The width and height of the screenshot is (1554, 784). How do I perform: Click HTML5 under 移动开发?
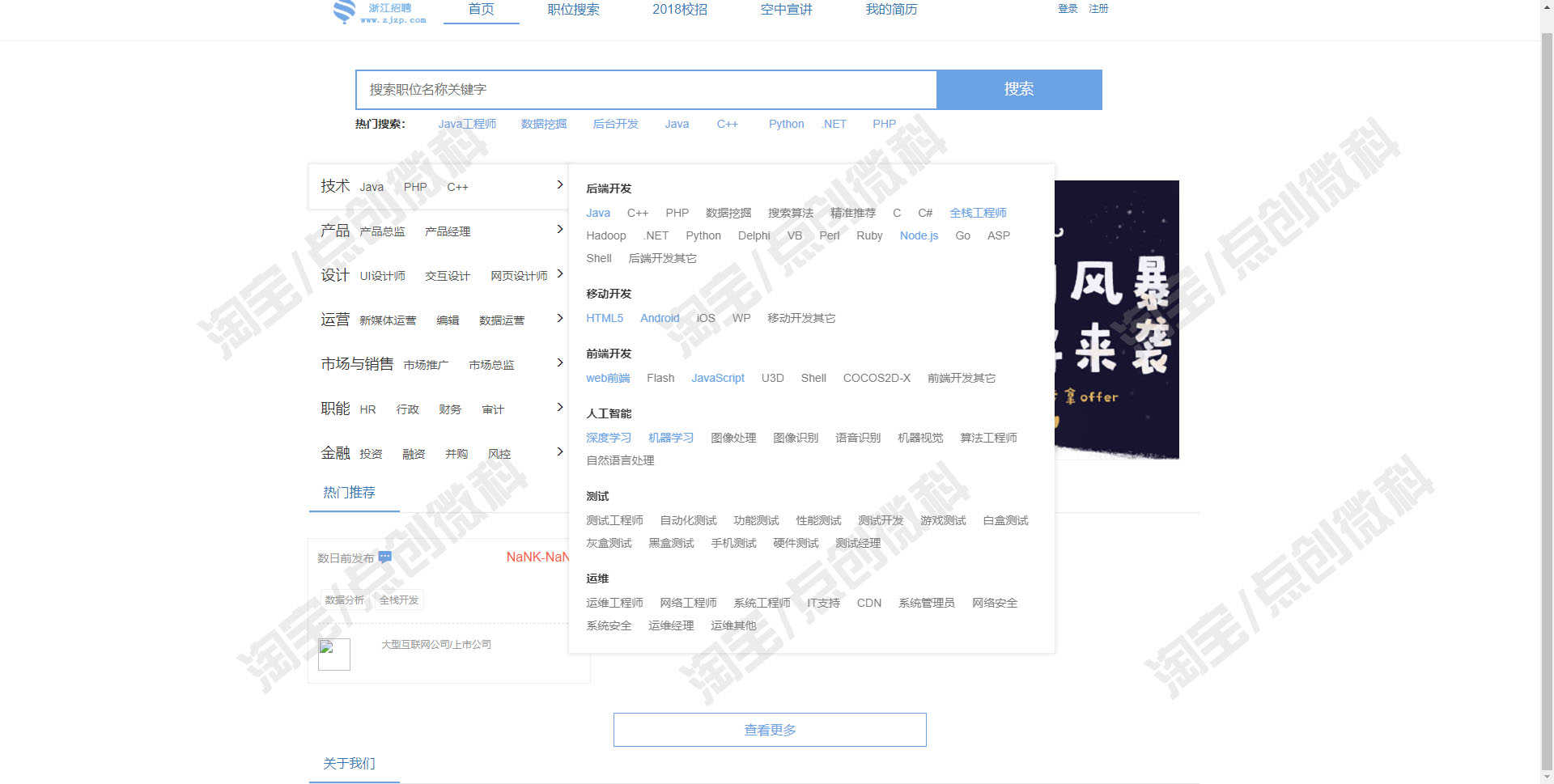coord(605,318)
